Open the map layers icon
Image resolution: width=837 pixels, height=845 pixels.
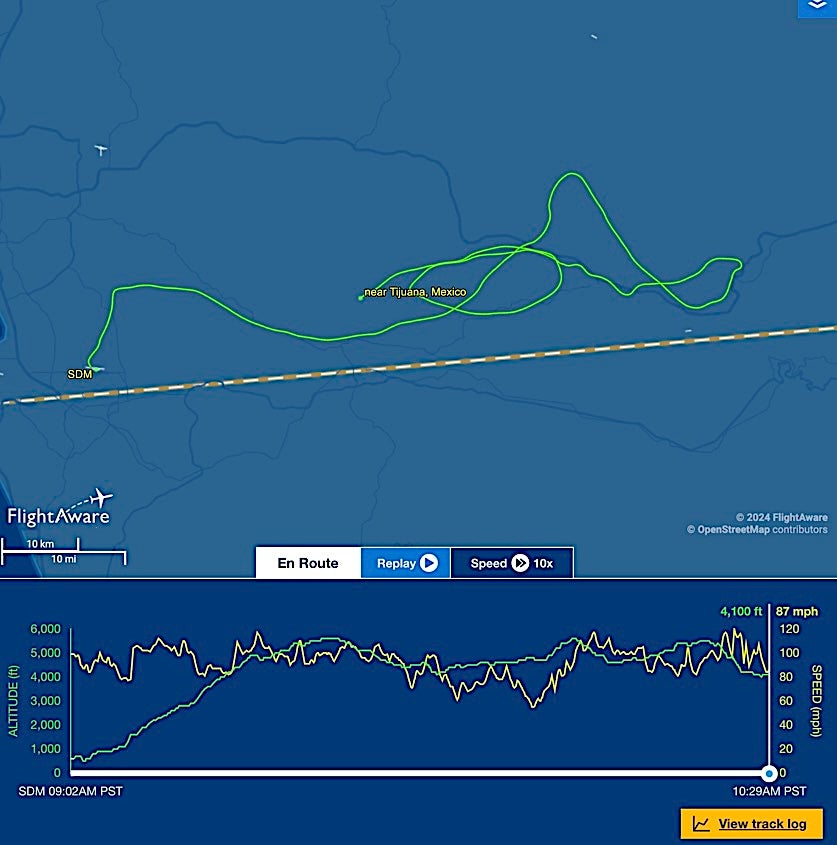[x=817, y=7]
